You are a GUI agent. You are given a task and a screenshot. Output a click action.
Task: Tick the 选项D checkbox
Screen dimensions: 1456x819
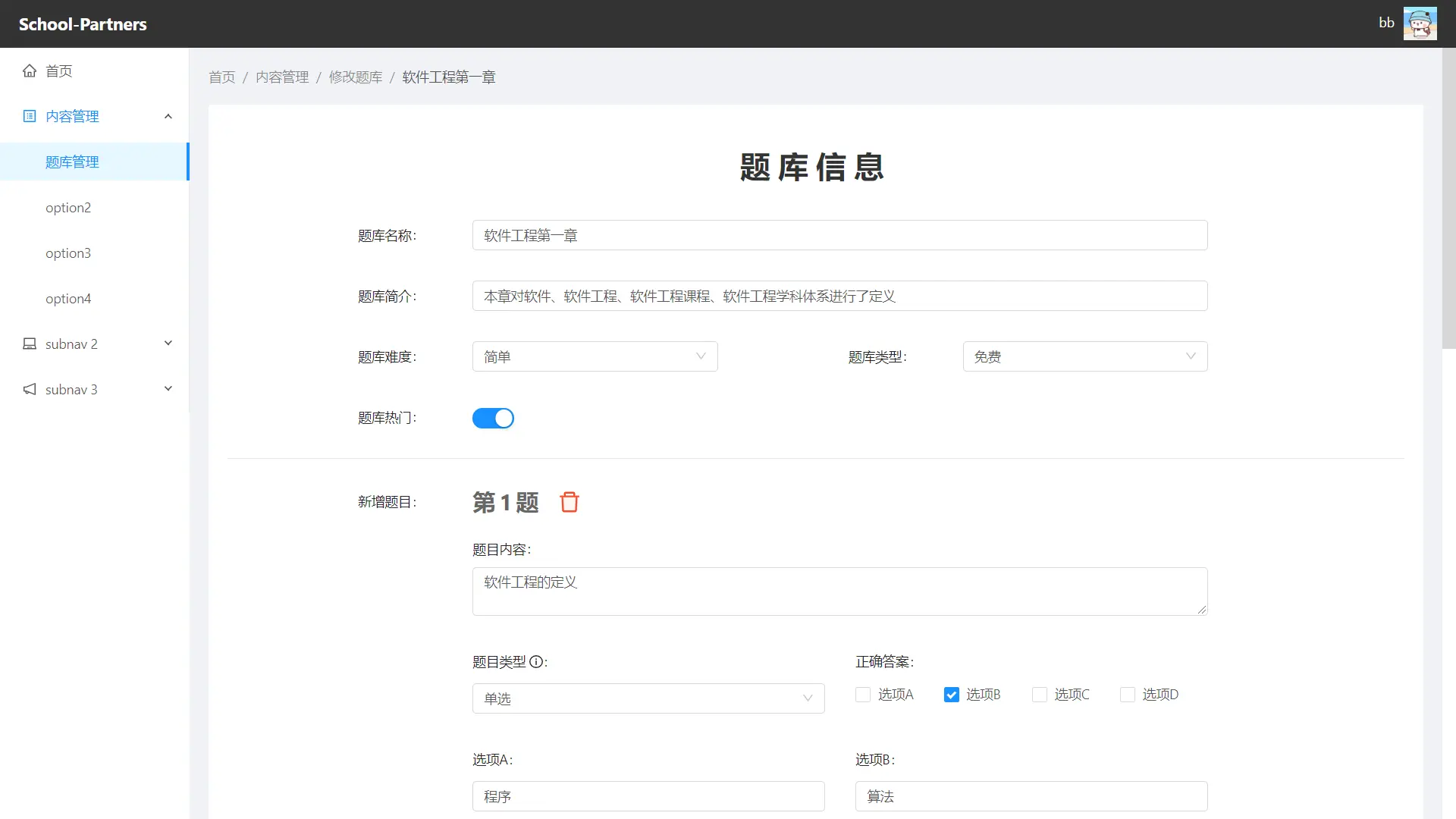point(1128,695)
